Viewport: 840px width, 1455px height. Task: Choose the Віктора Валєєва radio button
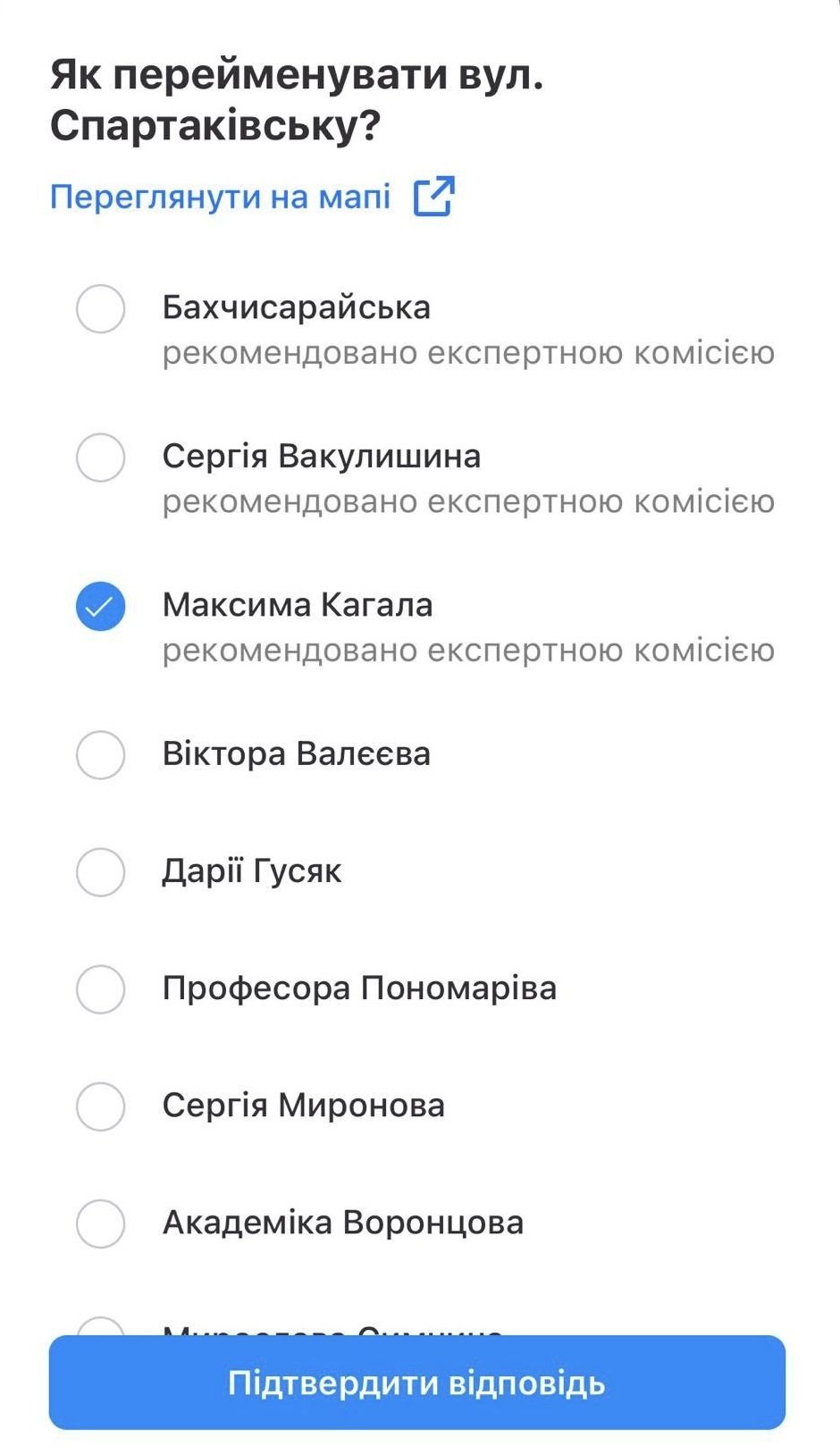pyautogui.click(x=100, y=754)
